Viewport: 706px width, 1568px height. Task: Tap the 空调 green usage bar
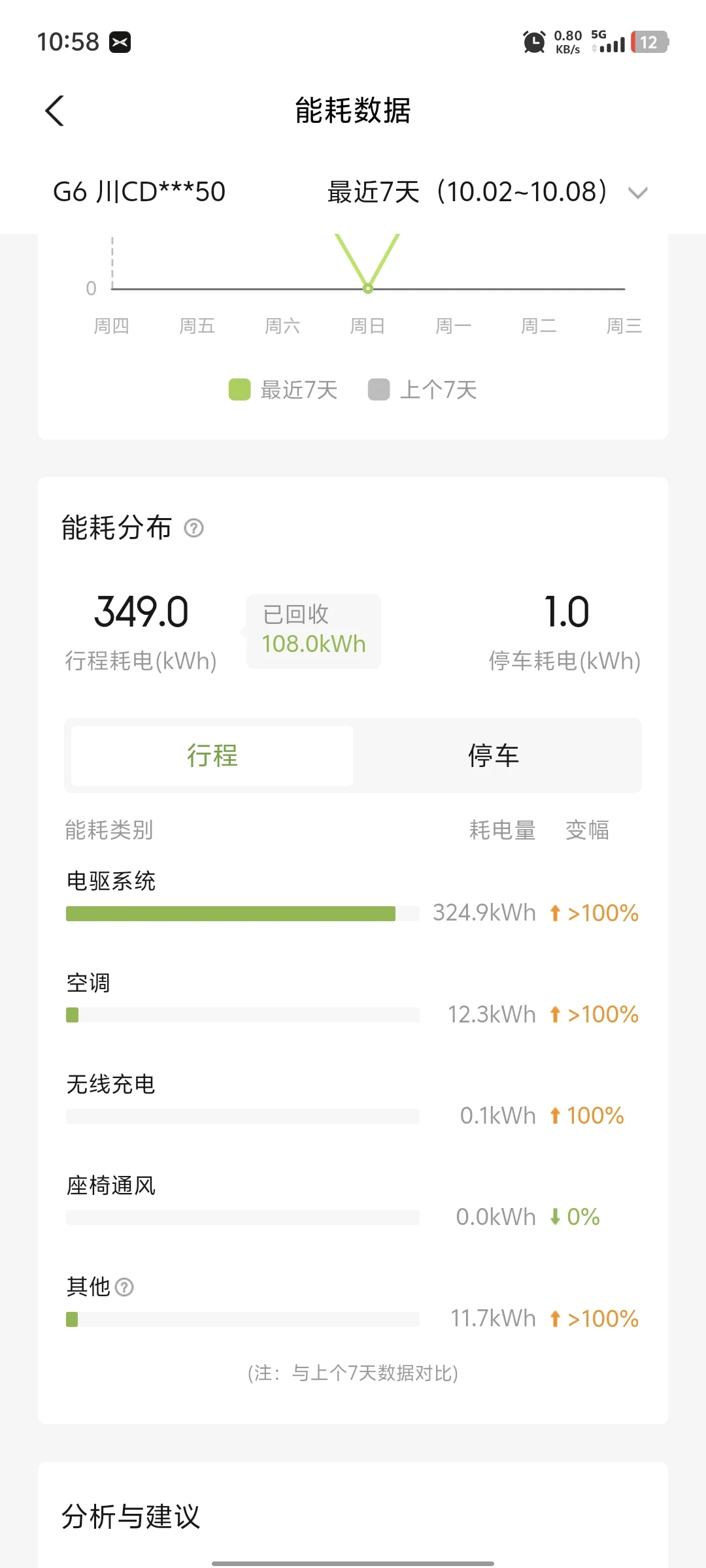(72, 1015)
